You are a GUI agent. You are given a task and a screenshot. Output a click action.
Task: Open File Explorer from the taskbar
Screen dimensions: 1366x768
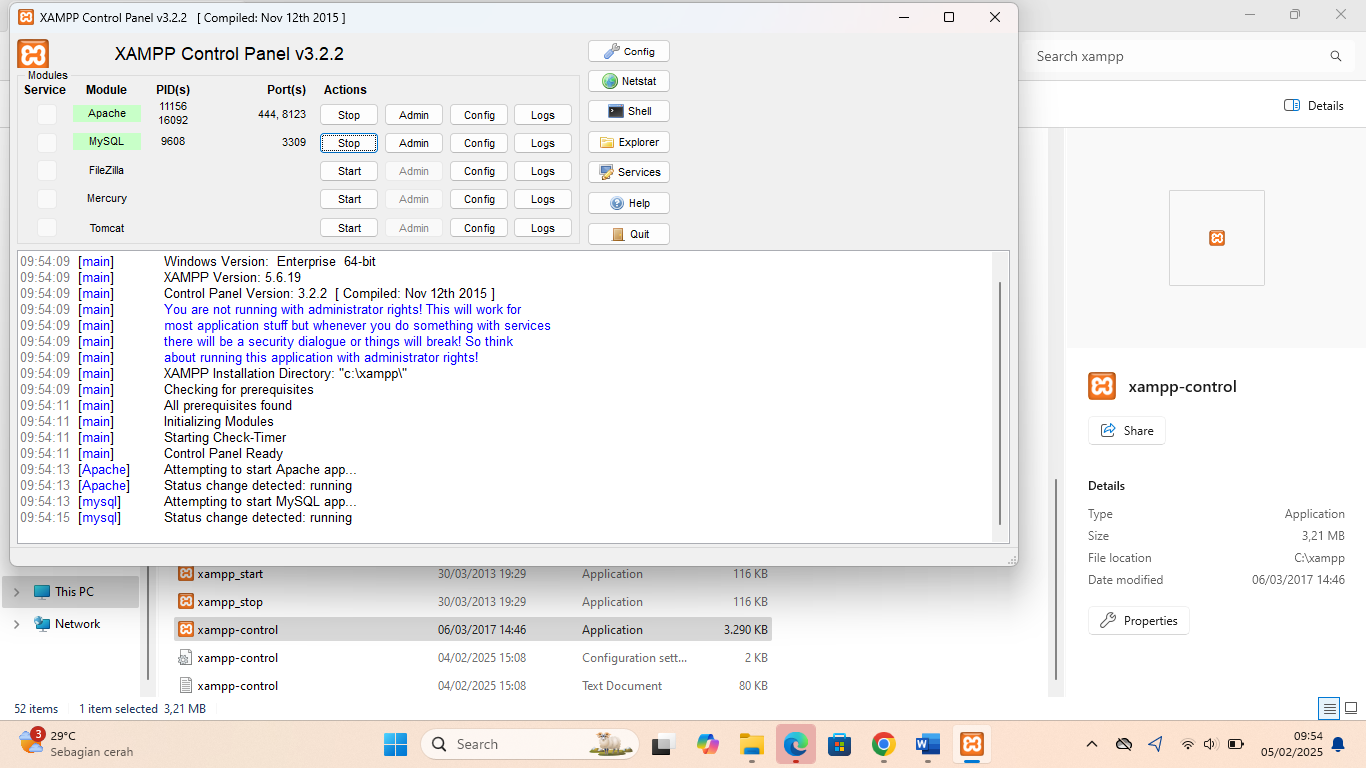tap(751, 744)
